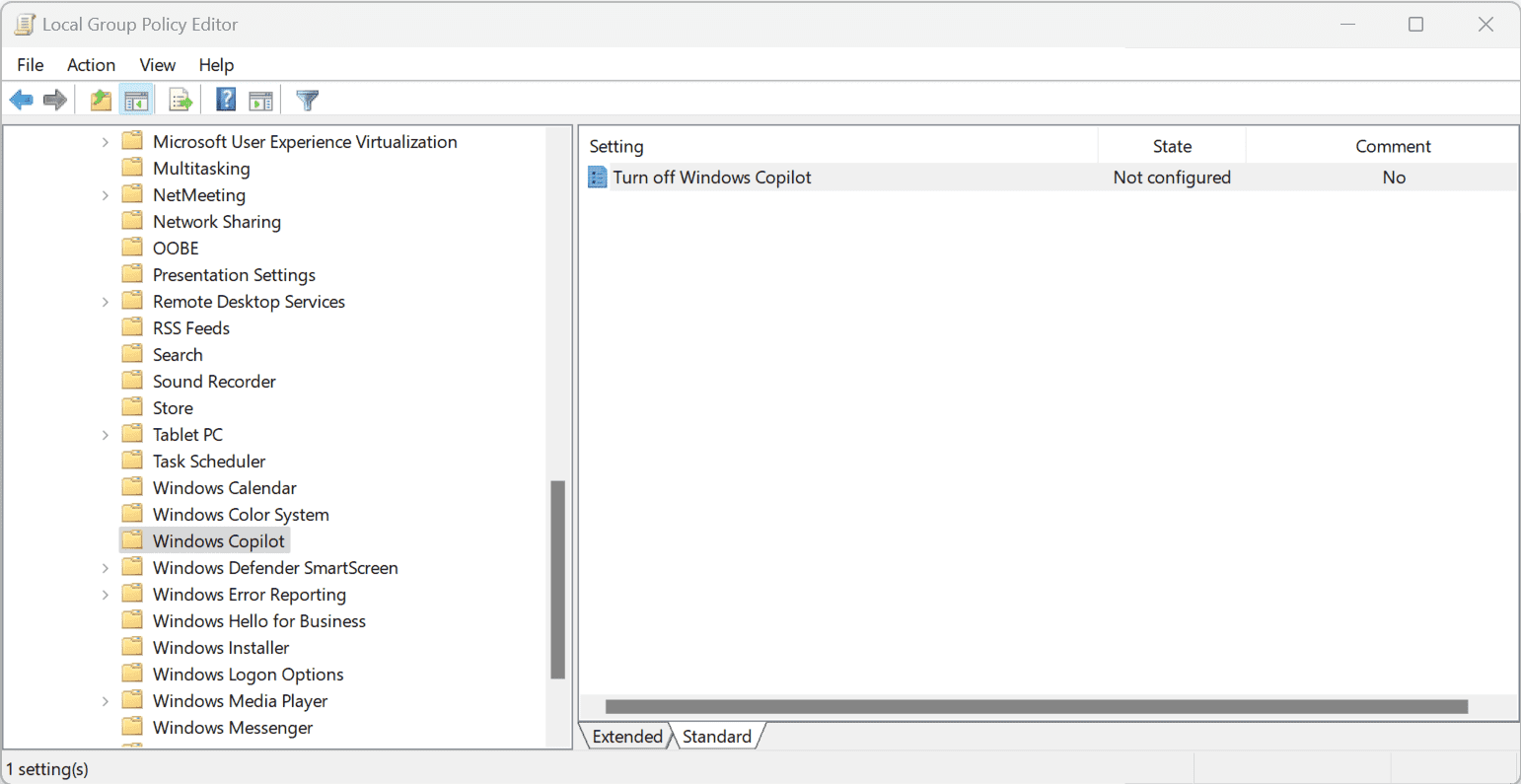1521x784 pixels.
Task: Click the Back arrow toolbar icon
Action: click(x=22, y=100)
